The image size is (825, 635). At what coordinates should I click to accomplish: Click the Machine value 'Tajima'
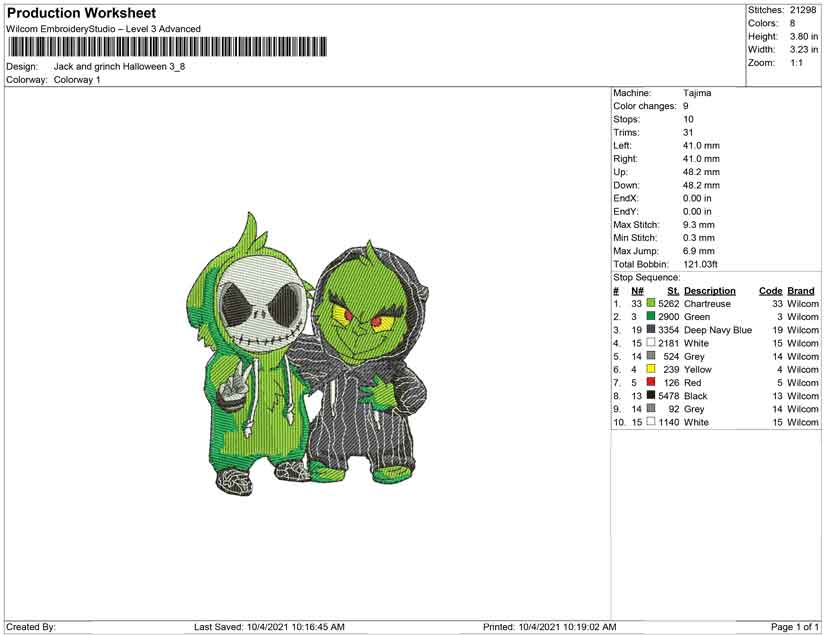pos(697,93)
